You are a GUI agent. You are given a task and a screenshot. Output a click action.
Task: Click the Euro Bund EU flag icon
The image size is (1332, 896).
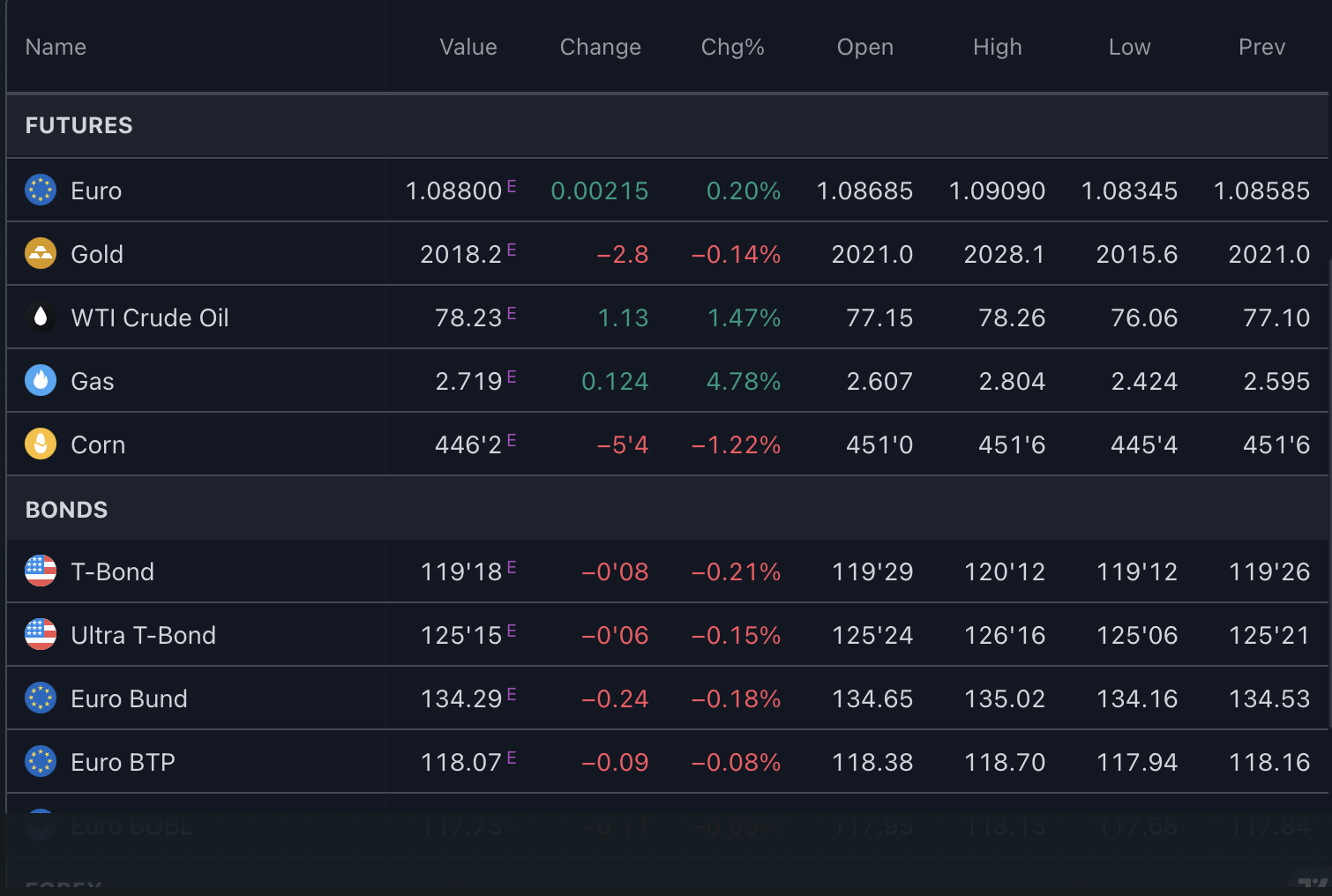(x=41, y=698)
